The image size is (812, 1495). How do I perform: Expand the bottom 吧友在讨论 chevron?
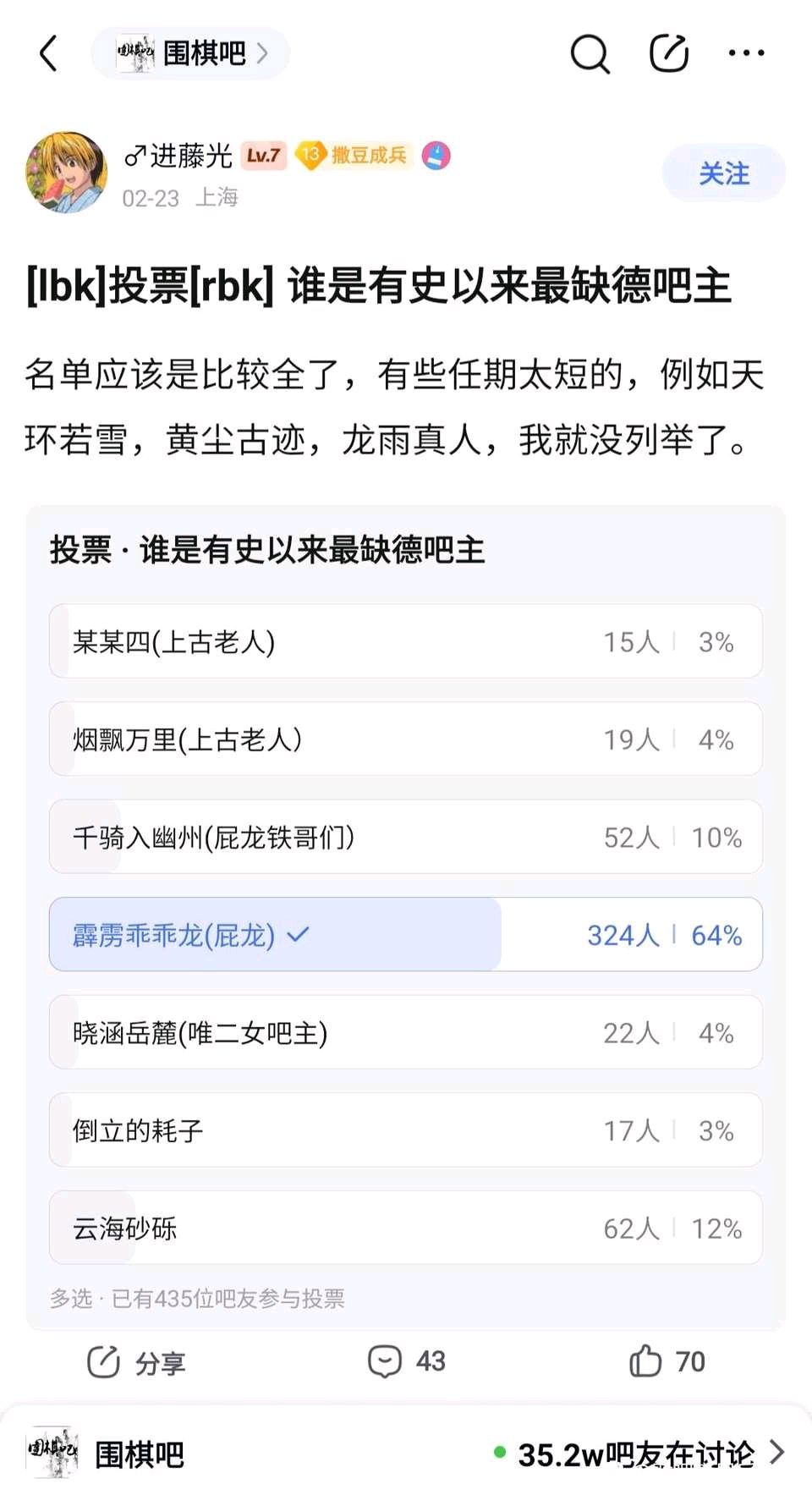pyautogui.click(x=776, y=1452)
